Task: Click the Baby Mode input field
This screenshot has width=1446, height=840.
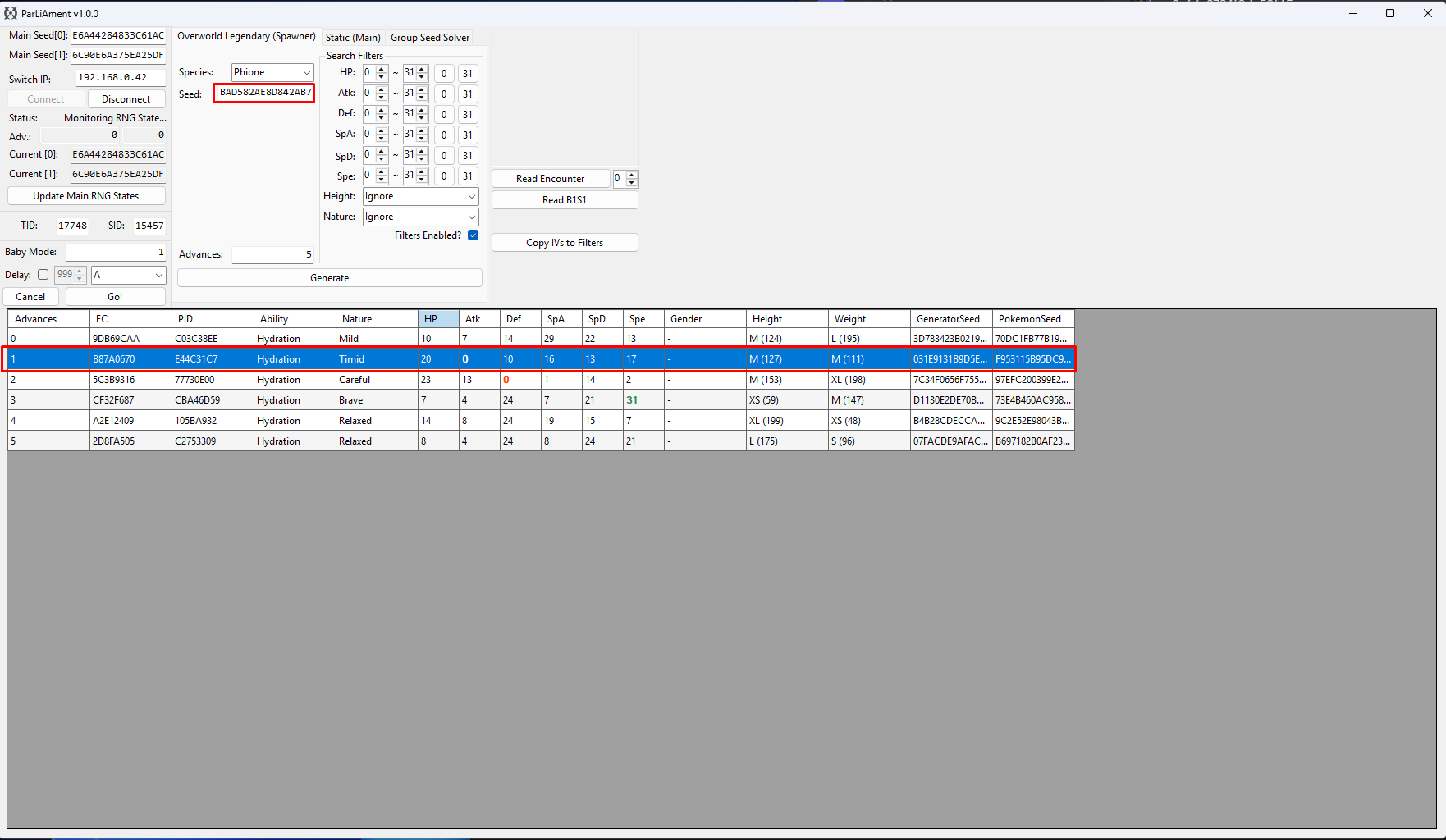Action: 116,253
